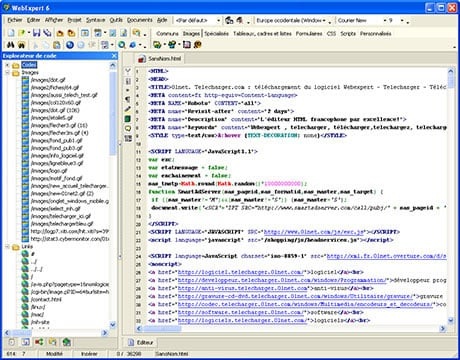Click the green book icon in gutter
This screenshot has height=360, width=460.
click(x=128, y=119)
